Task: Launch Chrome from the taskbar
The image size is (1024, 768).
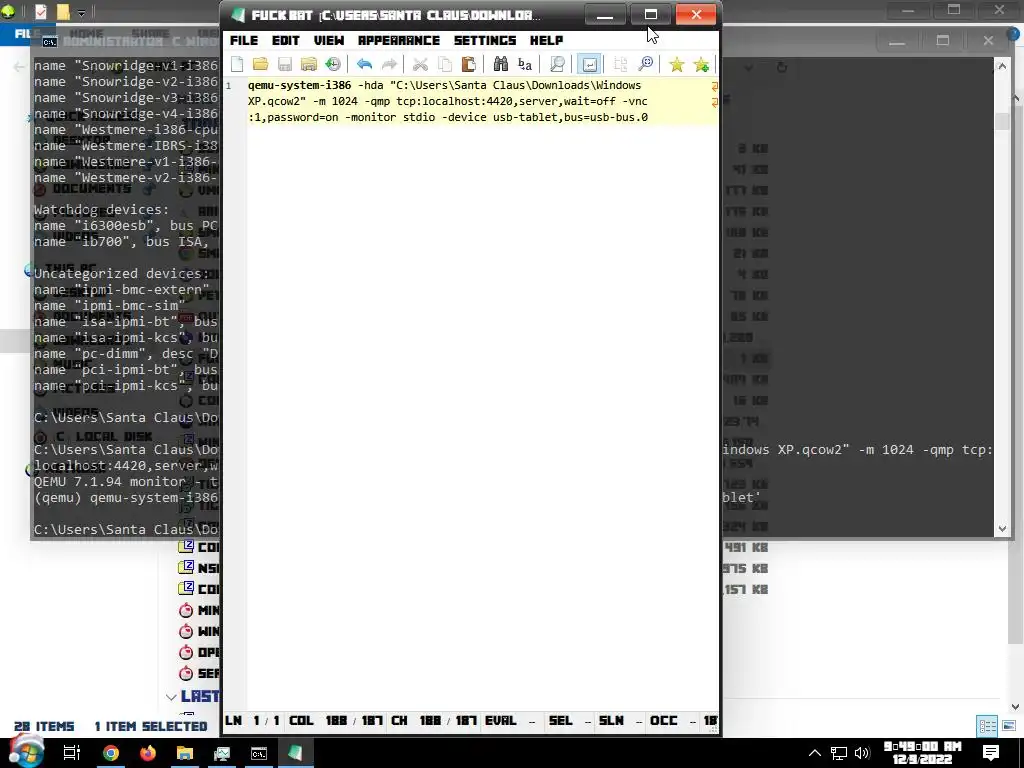Action: click(111, 753)
